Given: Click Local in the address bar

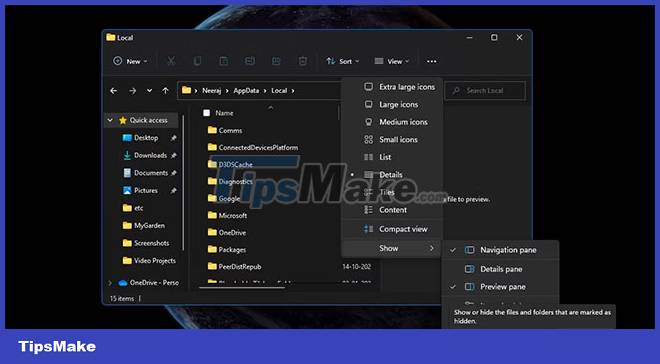Looking at the screenshot, I should pos(279,91).
